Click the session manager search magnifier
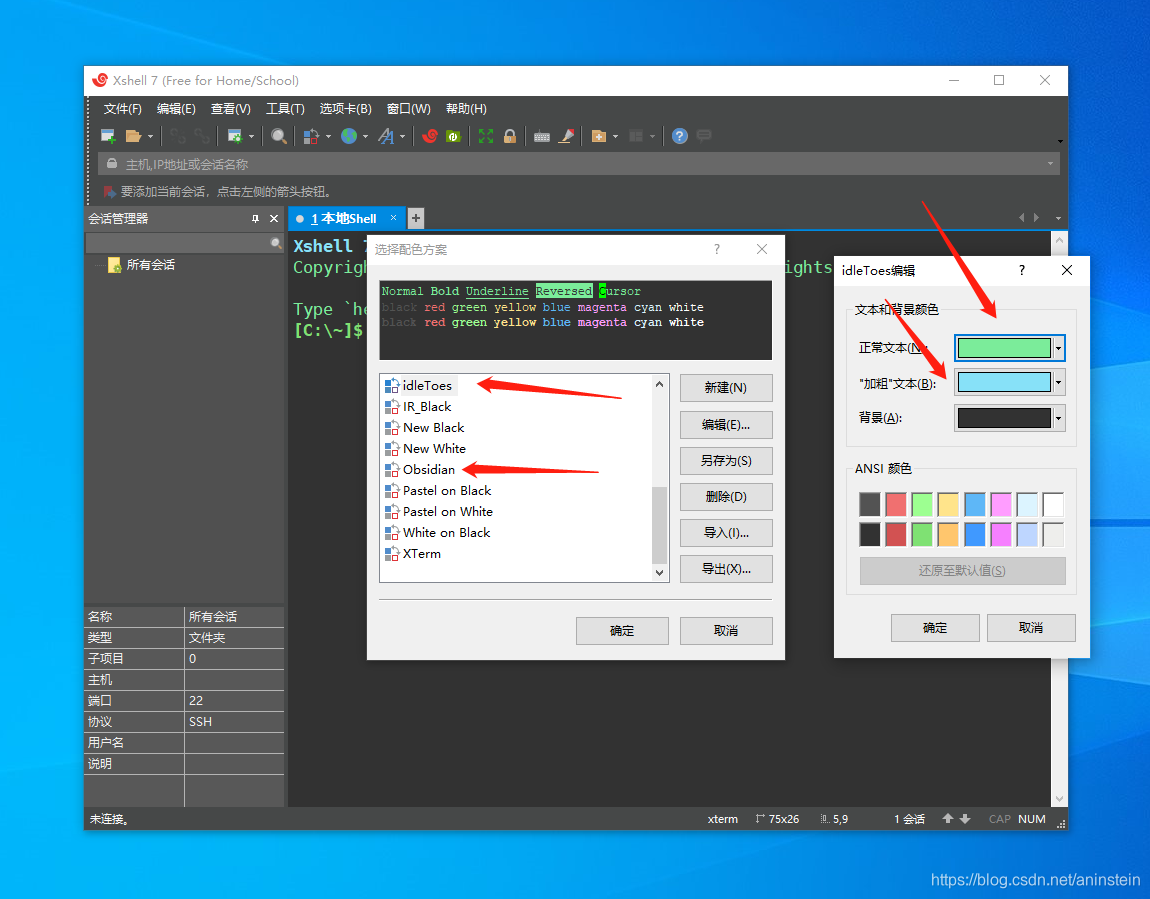1150x899 pixels. pos(276,243)
